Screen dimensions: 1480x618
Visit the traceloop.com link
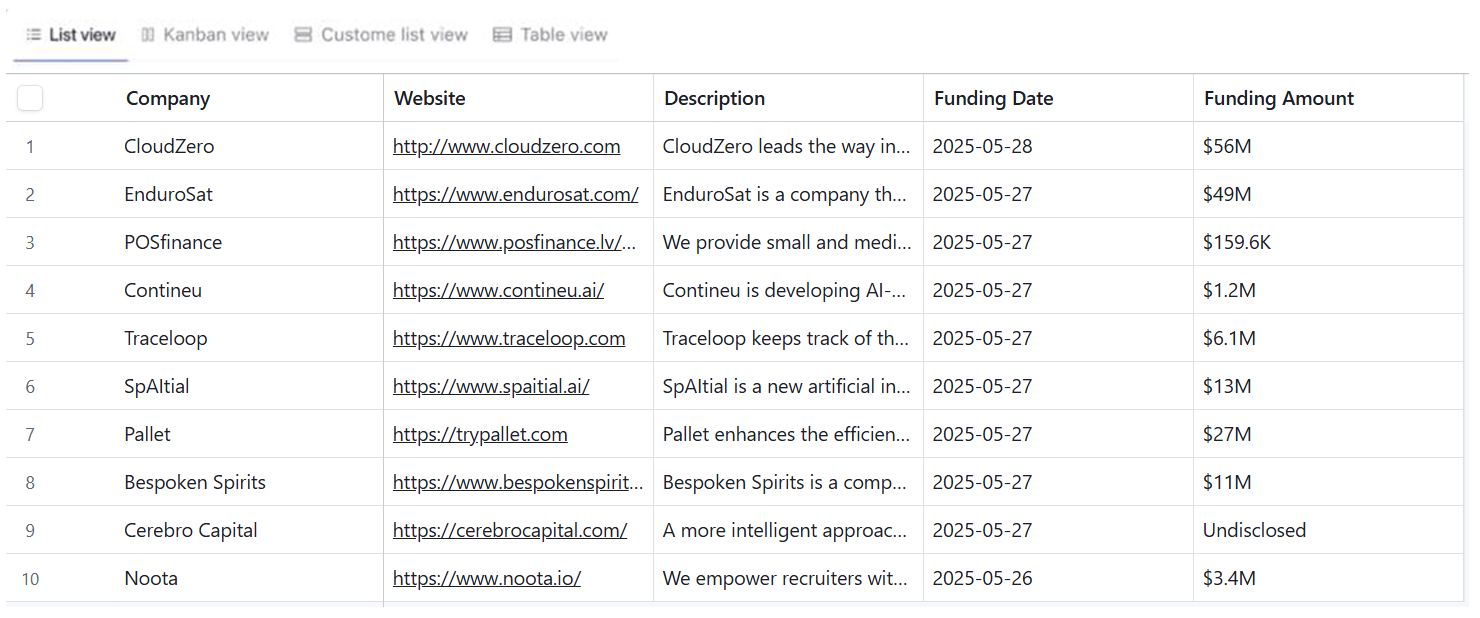tap(508, 338)
